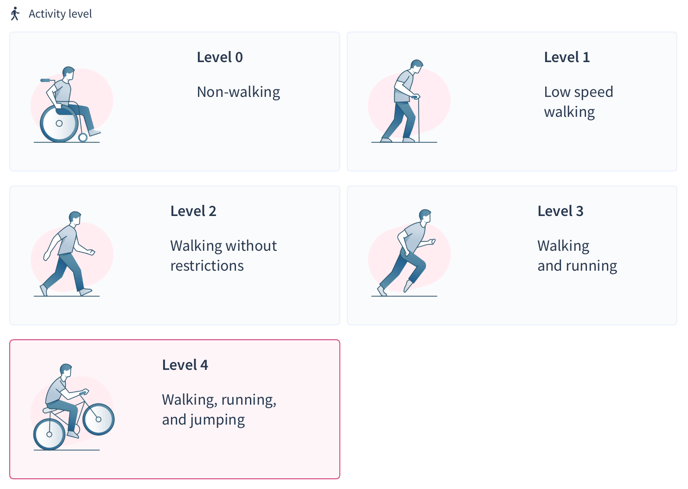The width and height of the screenshot is (688, 489).
Task: Click the walking person icon beside Activity level
Action: 15,14
